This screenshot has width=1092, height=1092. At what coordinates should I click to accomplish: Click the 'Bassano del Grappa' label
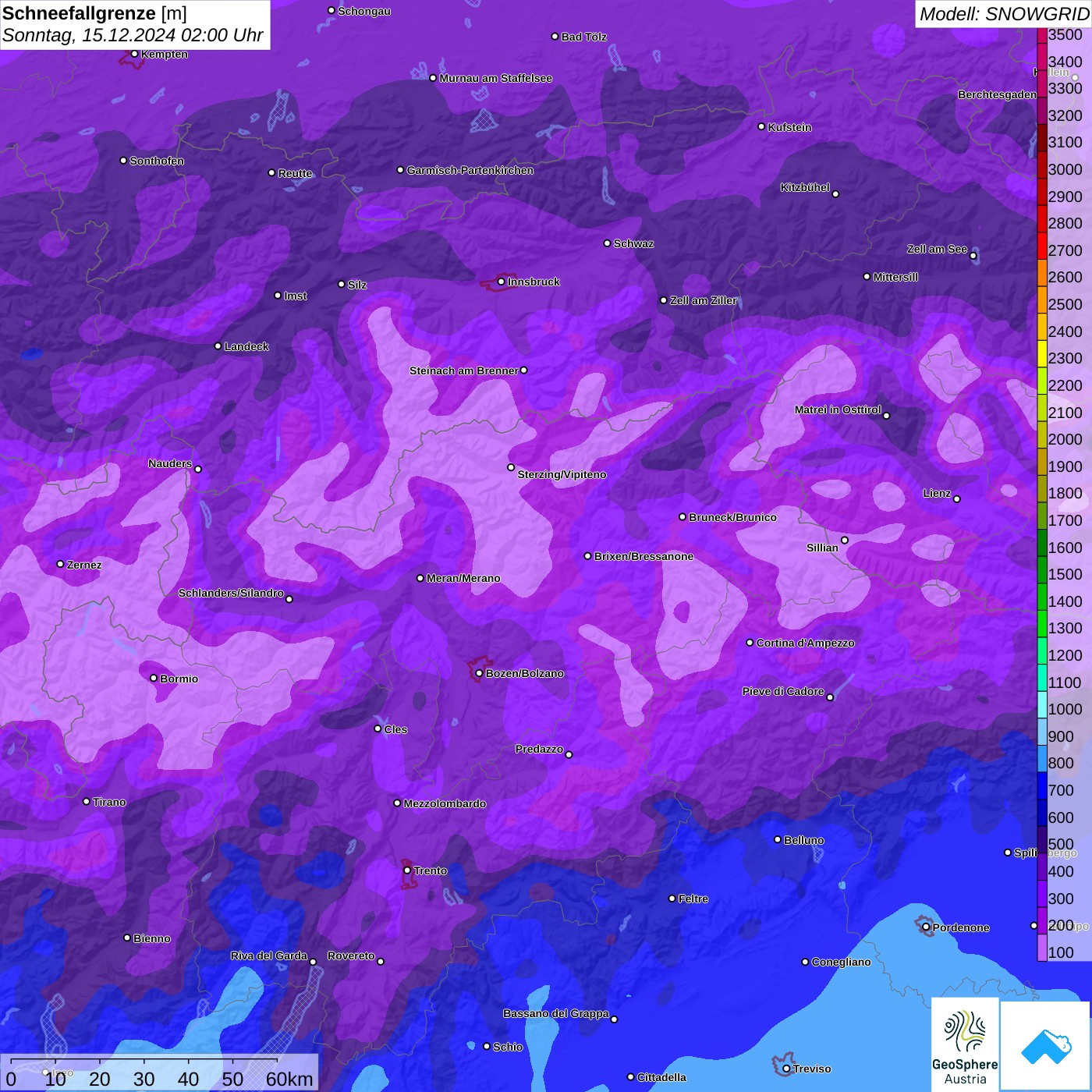coord(556,1013)
